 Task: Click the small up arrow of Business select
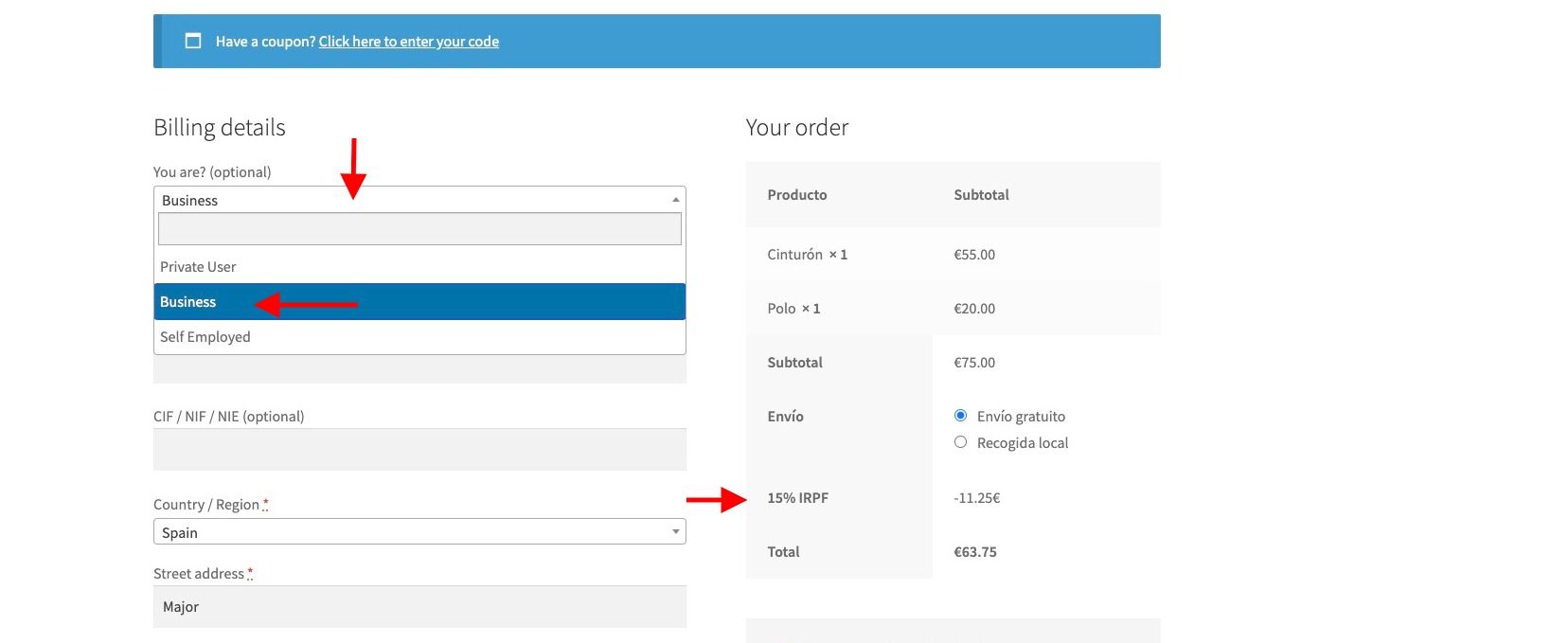[675, 200]
